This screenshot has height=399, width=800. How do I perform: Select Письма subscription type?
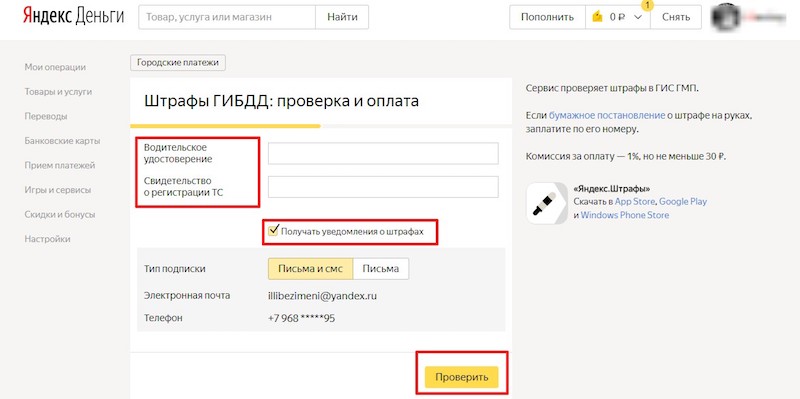pyautogui.click(x=381, y=268)
